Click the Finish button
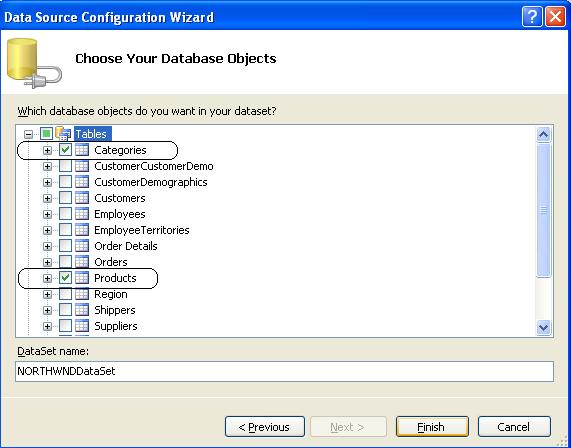The width and height of the screenshot is (571, 448). 432,427
